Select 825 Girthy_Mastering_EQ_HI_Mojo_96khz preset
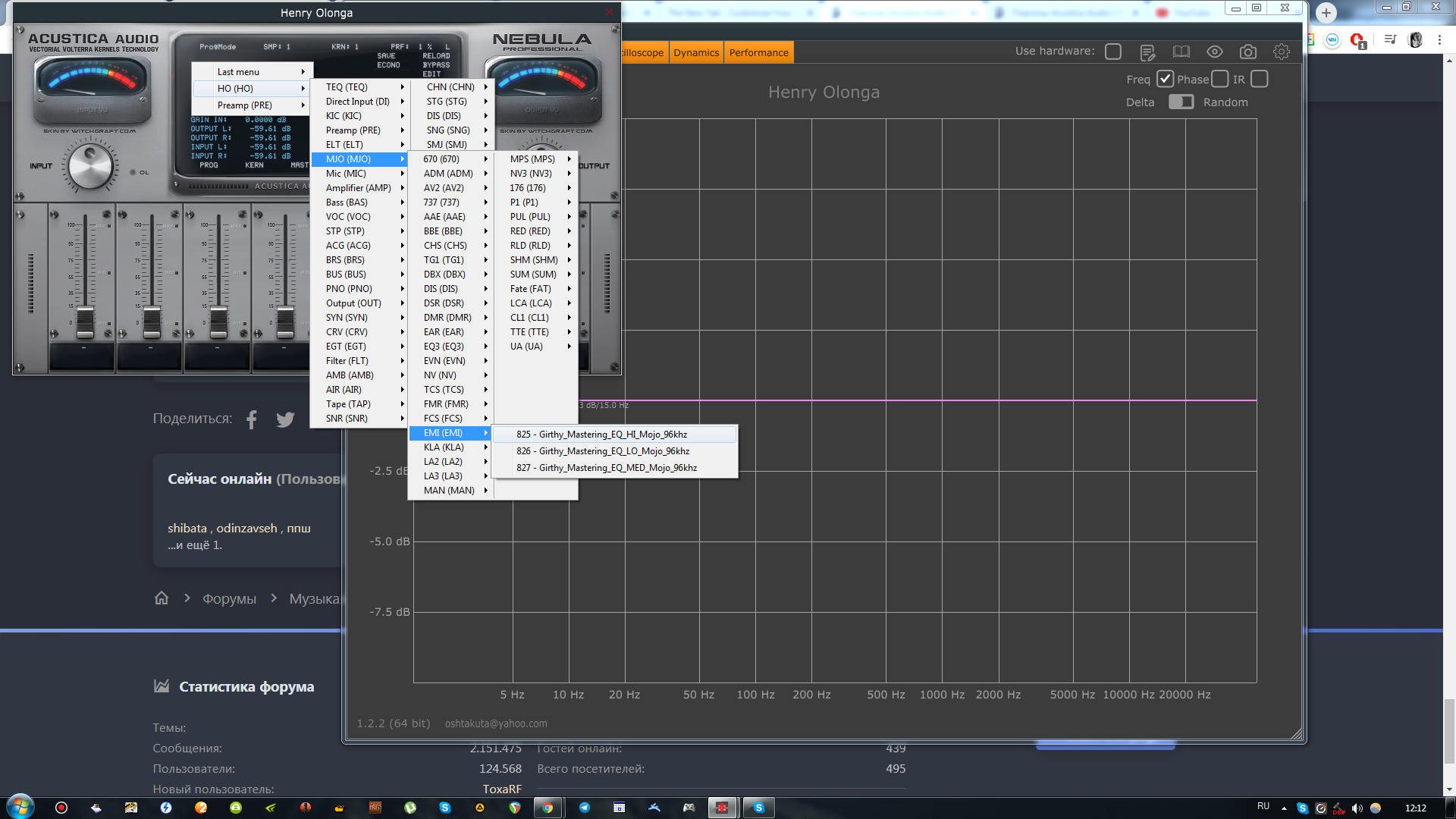Image resolution: width=1456 pixels, height=819 pixels. pos(614,435)
